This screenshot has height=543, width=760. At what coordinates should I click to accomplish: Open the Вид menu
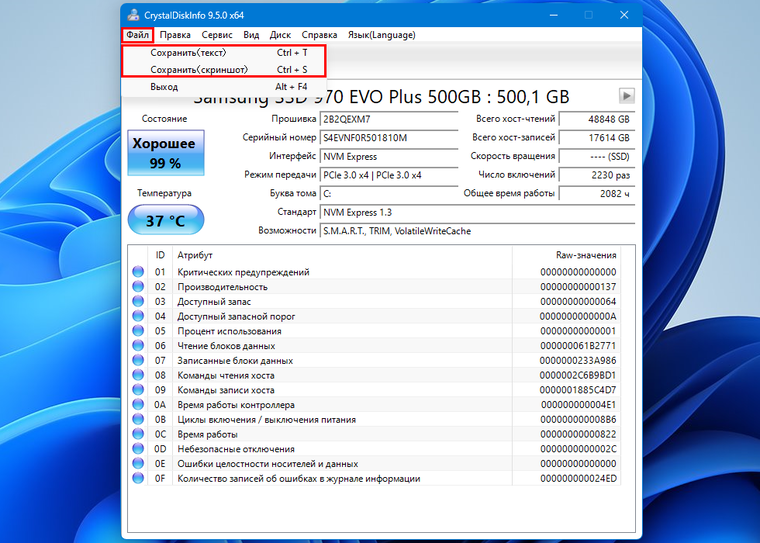tap(251, 35)
